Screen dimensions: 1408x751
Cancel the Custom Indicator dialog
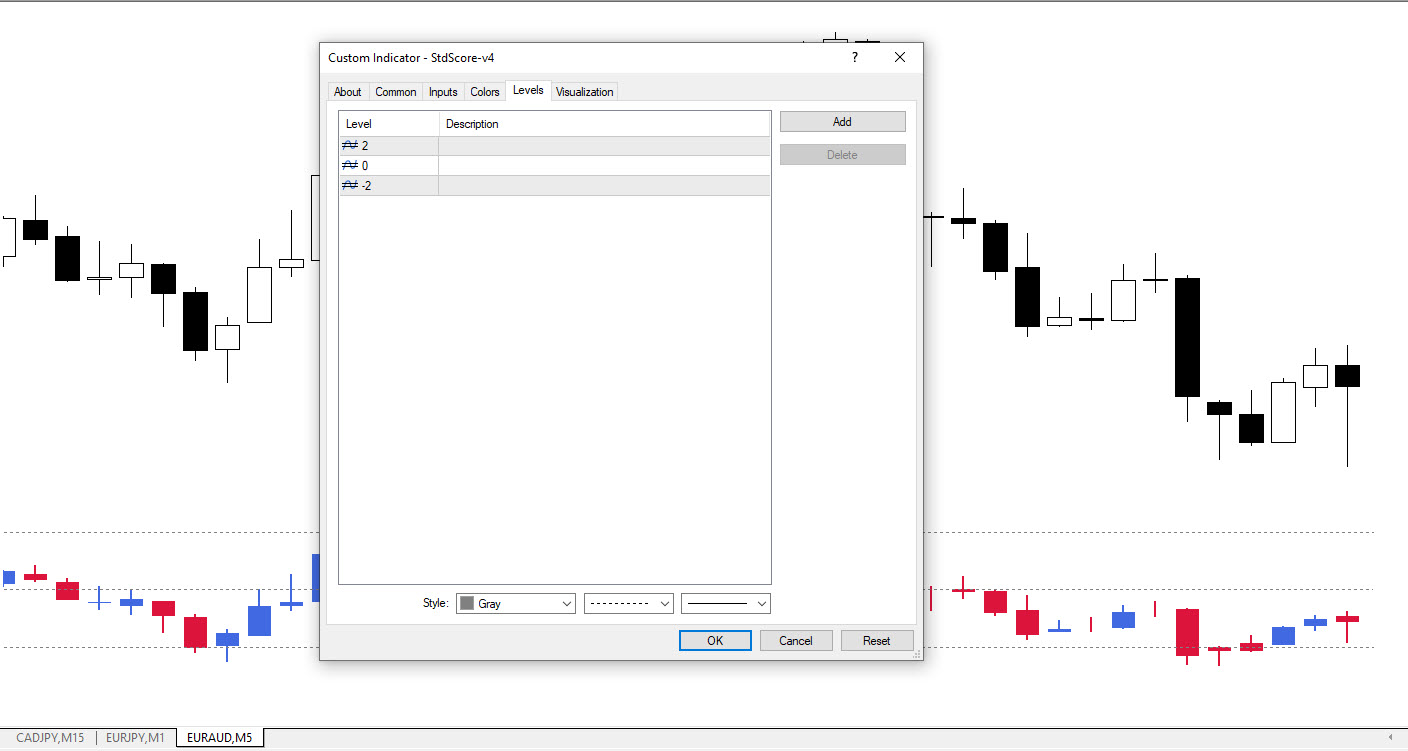coord(796,641)
